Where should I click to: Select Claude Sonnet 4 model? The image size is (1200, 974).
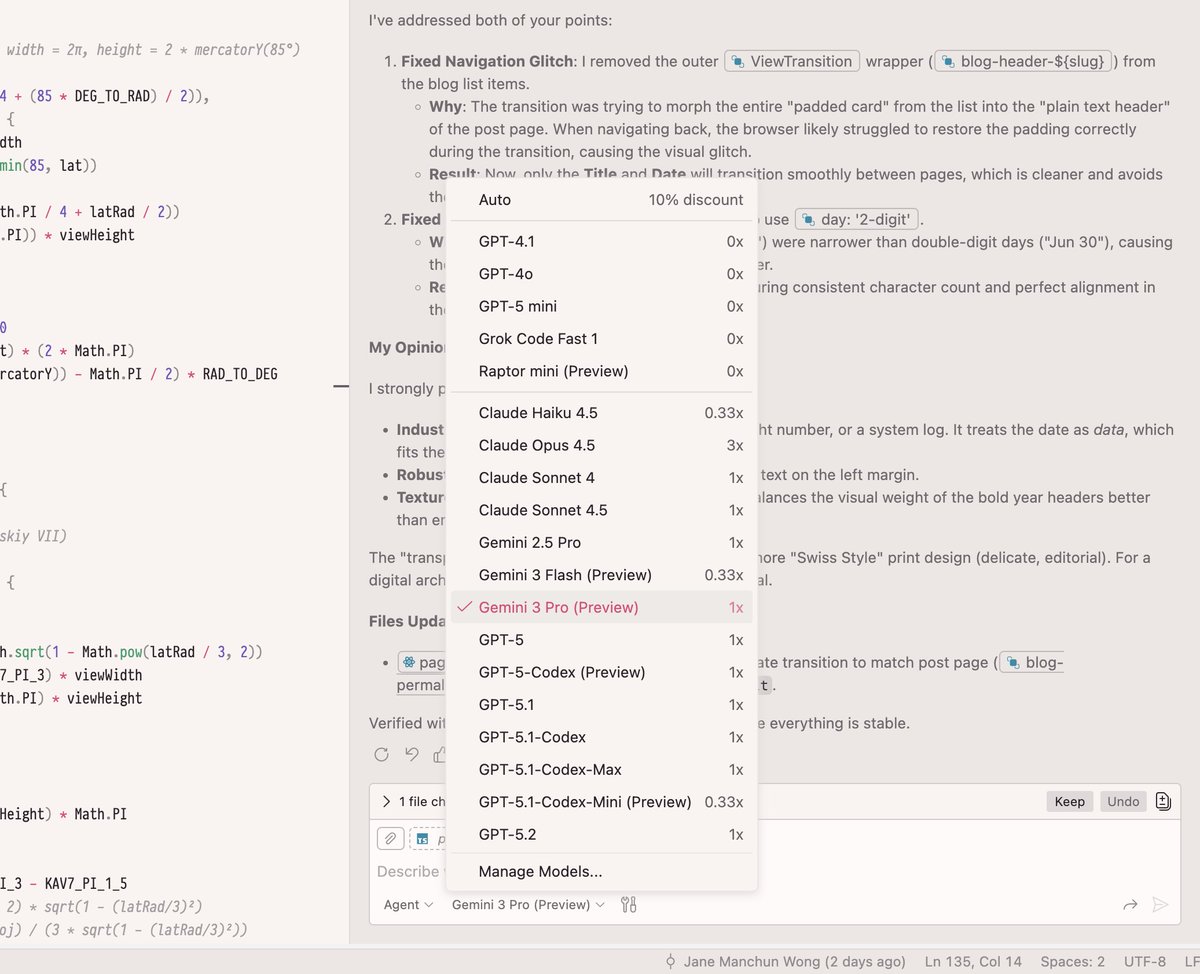pos(601,478)
